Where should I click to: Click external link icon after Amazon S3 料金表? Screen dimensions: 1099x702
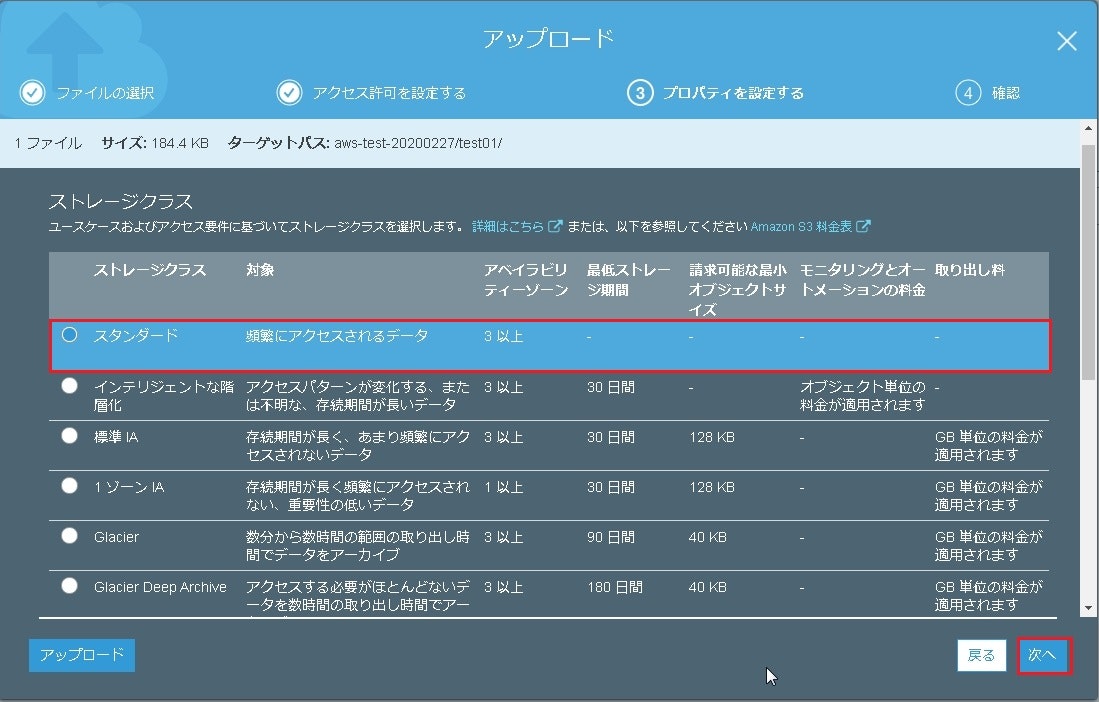pyautogui.click(x=864, y=226)
